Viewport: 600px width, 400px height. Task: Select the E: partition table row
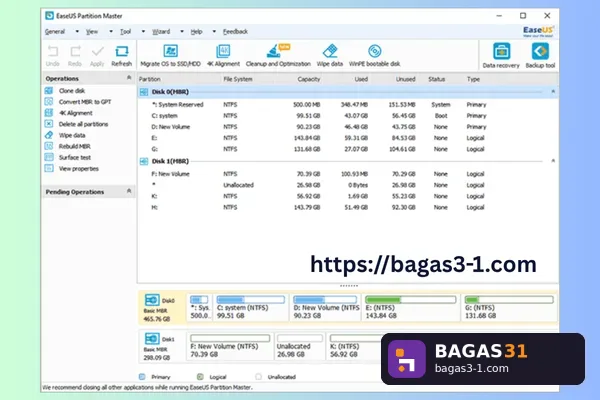[x=347, y=138]
